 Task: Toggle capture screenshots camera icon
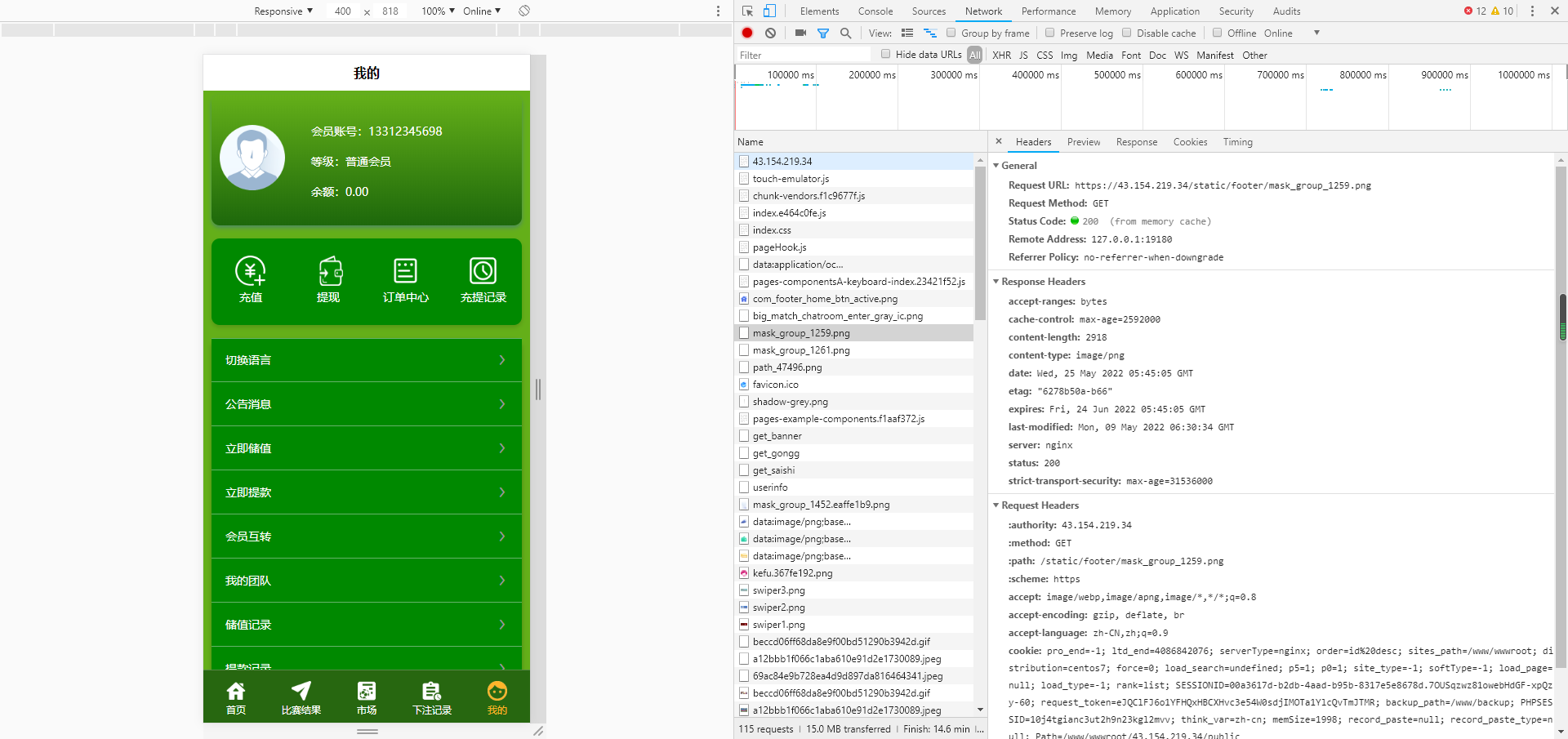(x=800, y=33)
